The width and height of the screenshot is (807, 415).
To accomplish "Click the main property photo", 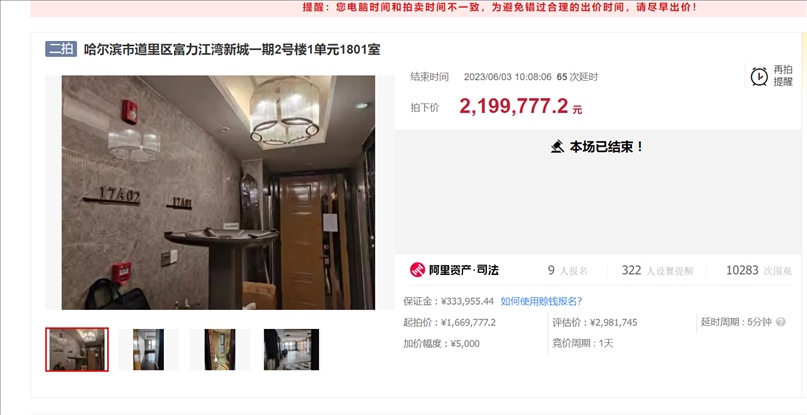I will click(x=219, y=193).
